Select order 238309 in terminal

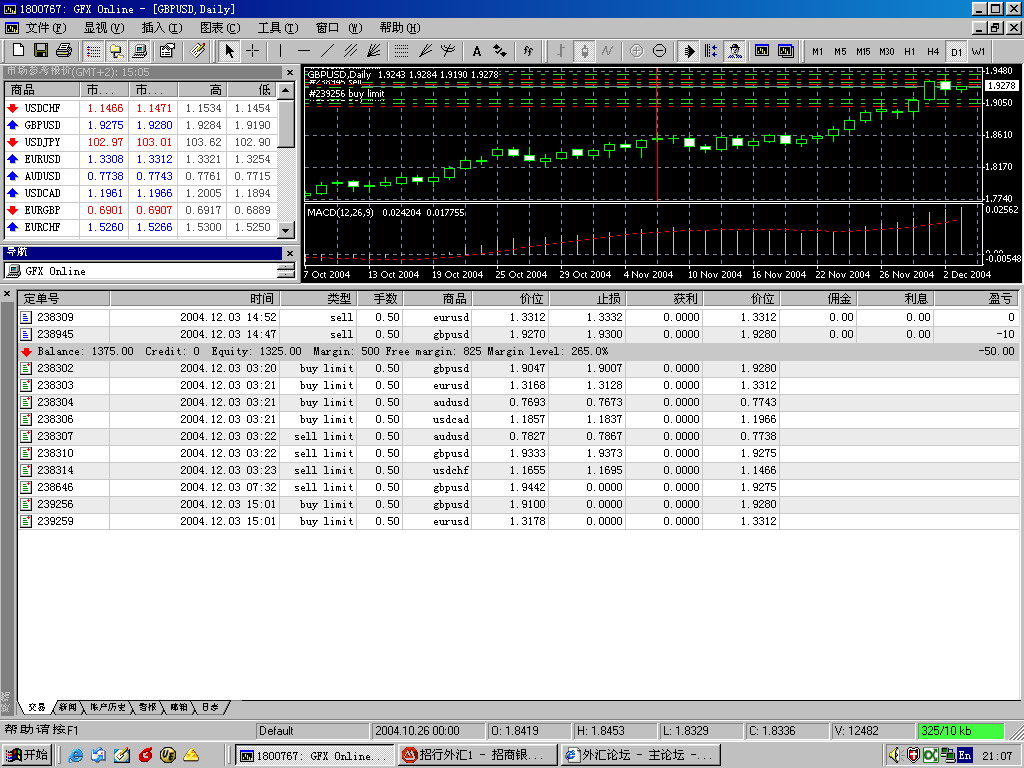click(x=517, y=317)
